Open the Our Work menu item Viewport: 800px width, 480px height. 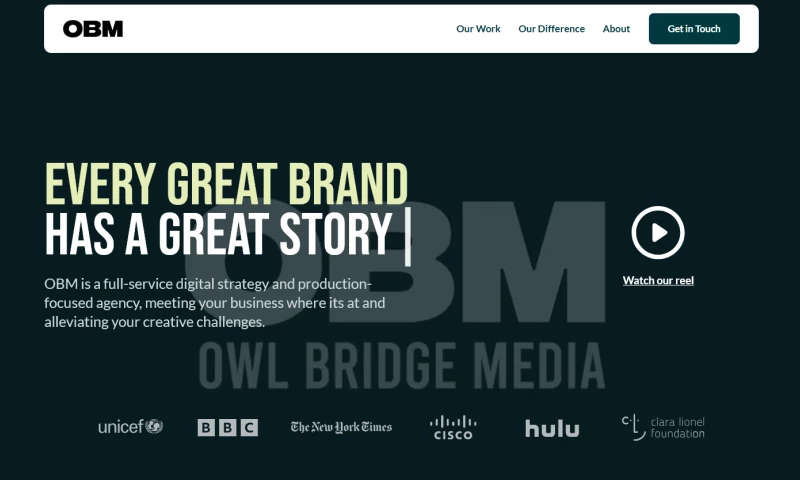(478, 29)
